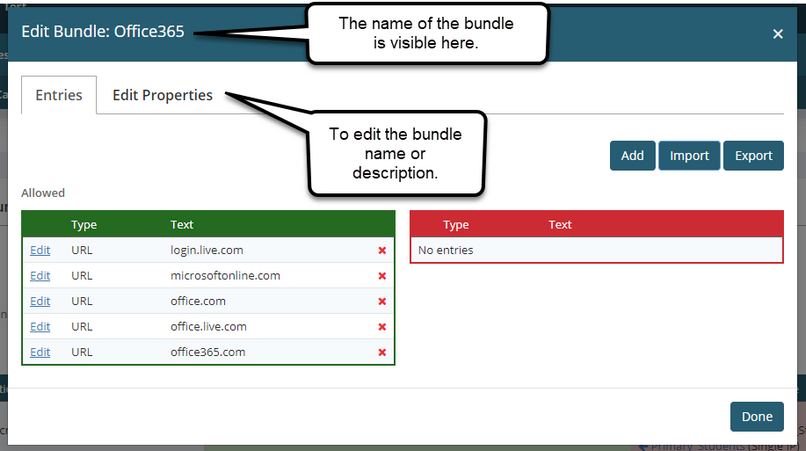Remove office.live.com entry with red X icon
The height and width of the screenshot is (451, 806).
coord(382,327)
